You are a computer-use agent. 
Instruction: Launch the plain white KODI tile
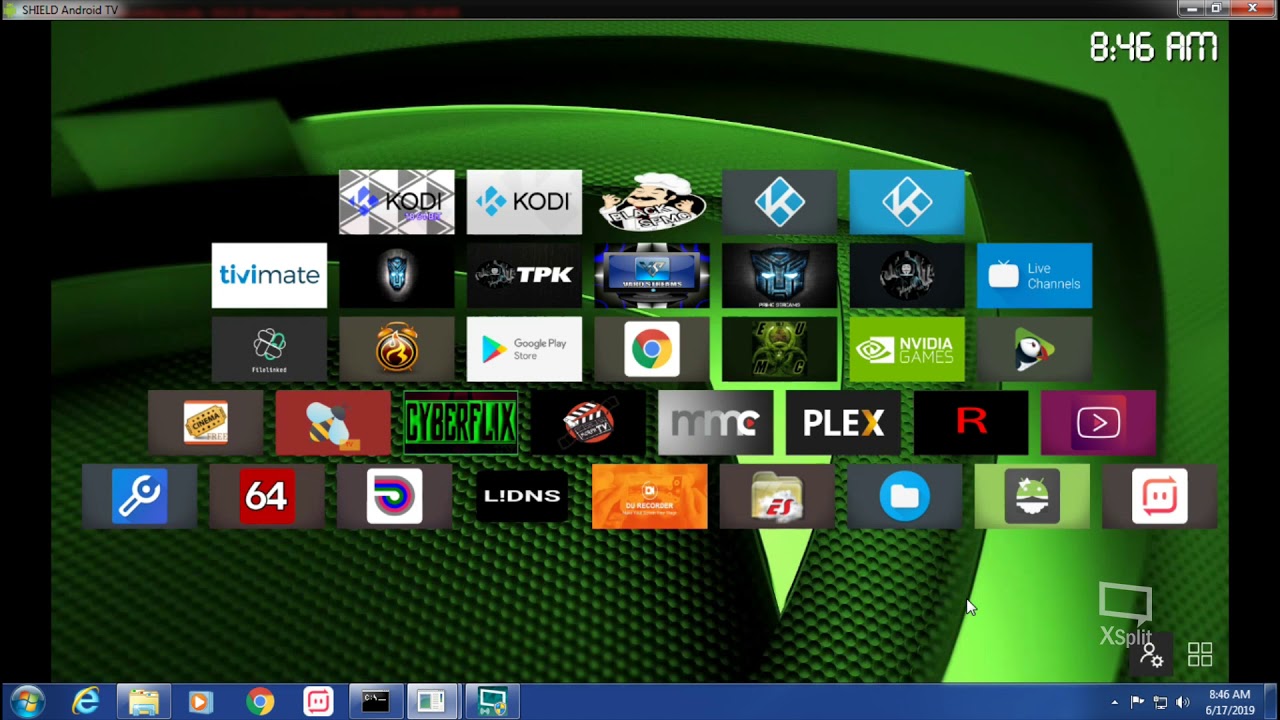coord(524,202)
